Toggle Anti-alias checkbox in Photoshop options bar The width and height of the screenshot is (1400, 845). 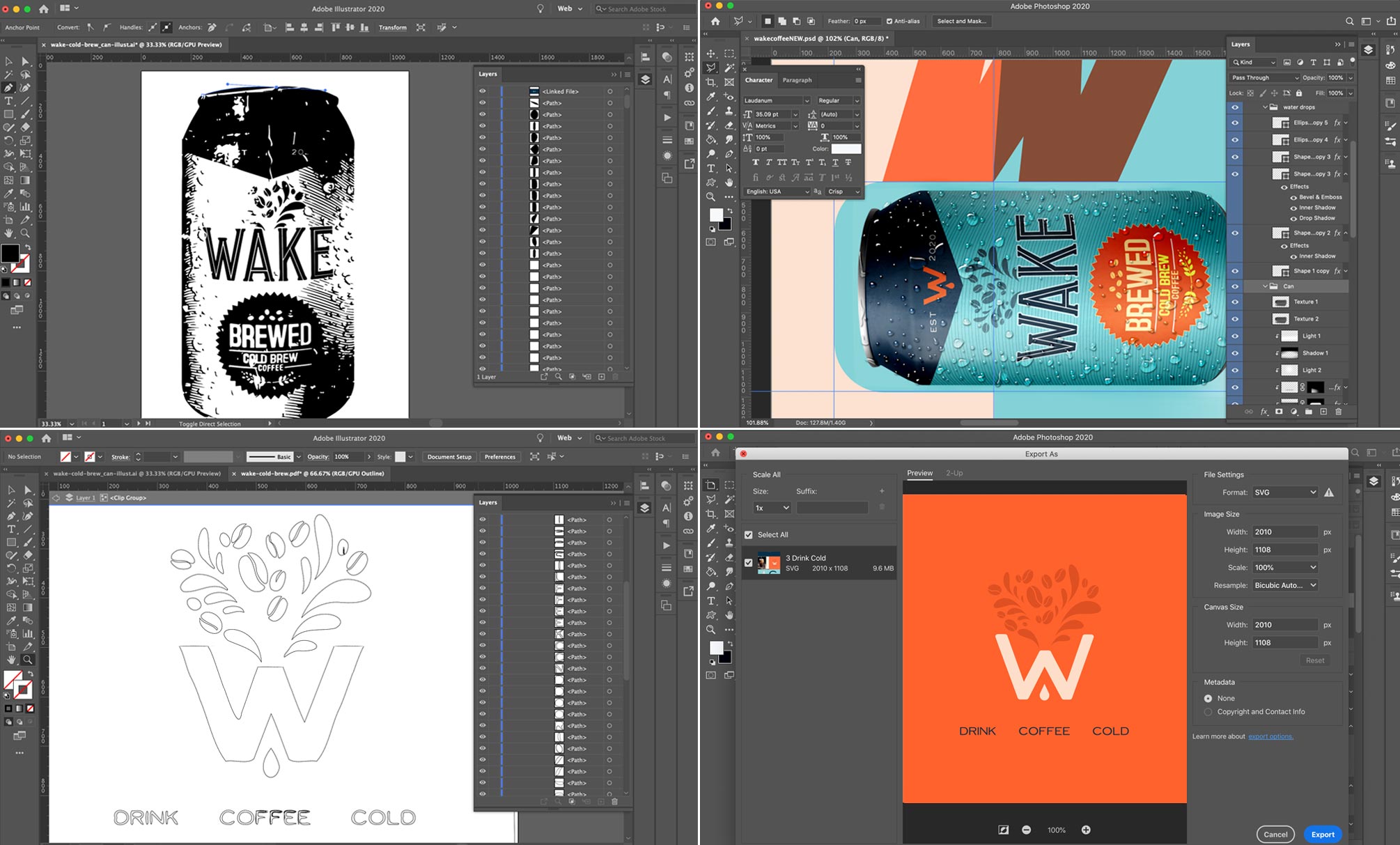pyautogui.click(x=889, y=21)
